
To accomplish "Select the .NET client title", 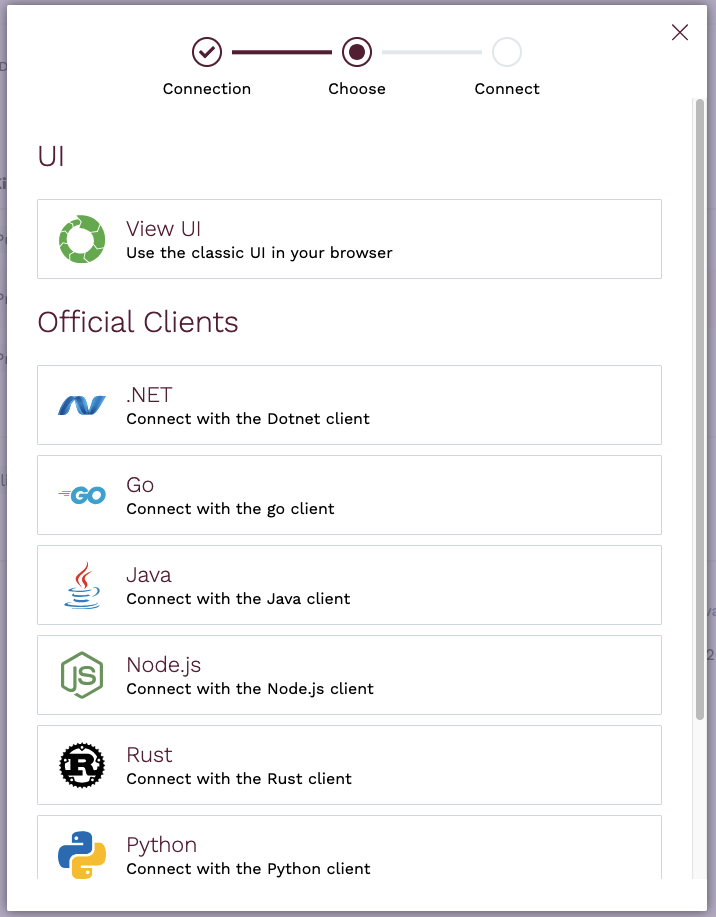I will coord(149,395).
